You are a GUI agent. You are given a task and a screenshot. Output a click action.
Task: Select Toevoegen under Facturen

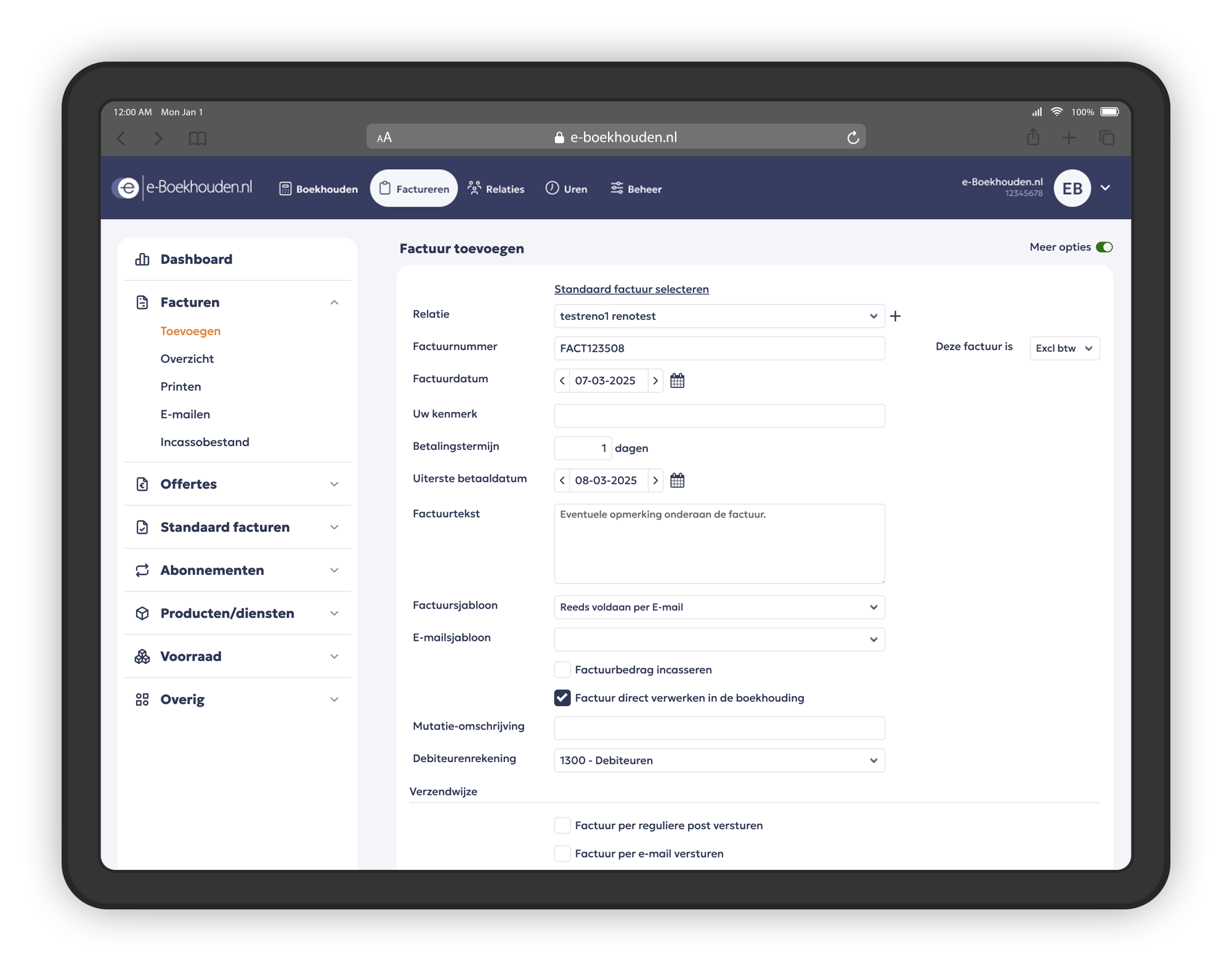pyautogui.click(x=190, y=331)
